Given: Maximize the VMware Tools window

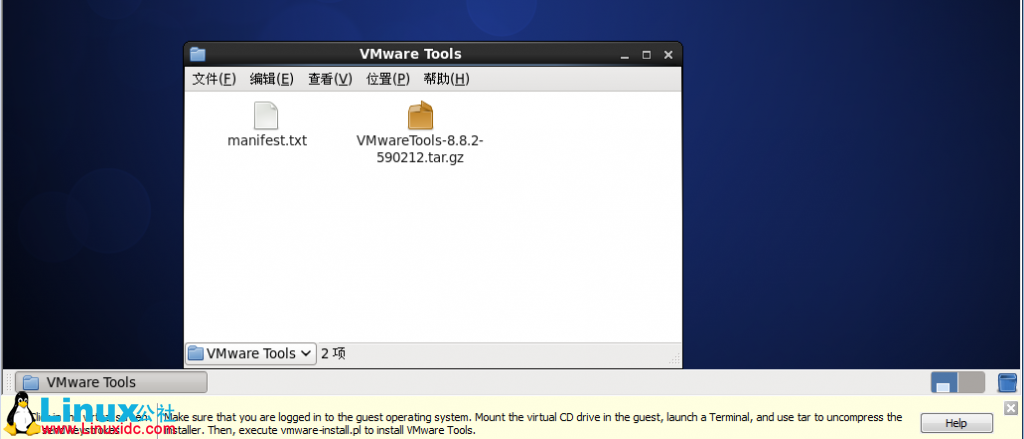Looking at the screenshot, I should pos(646,54).
